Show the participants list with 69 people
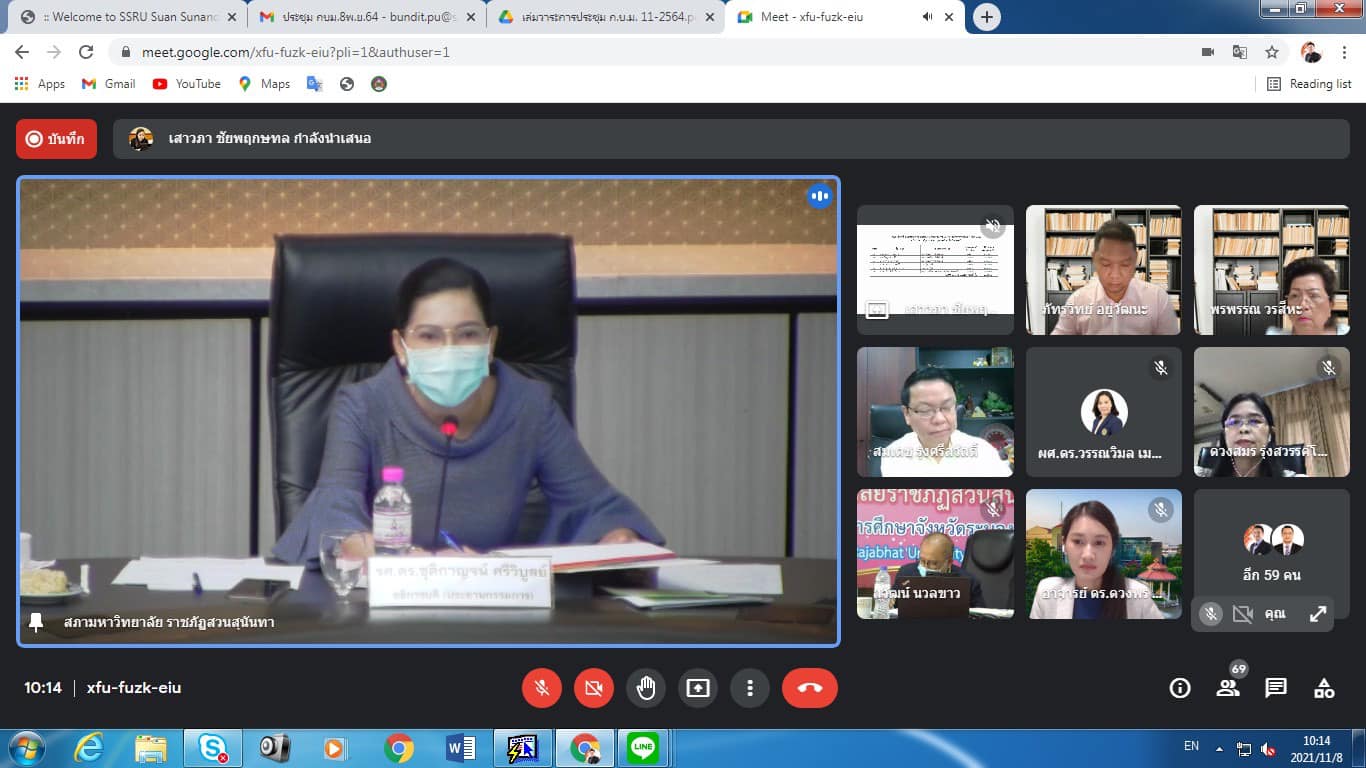1366x768 pixels. (x=1228, y=688)
